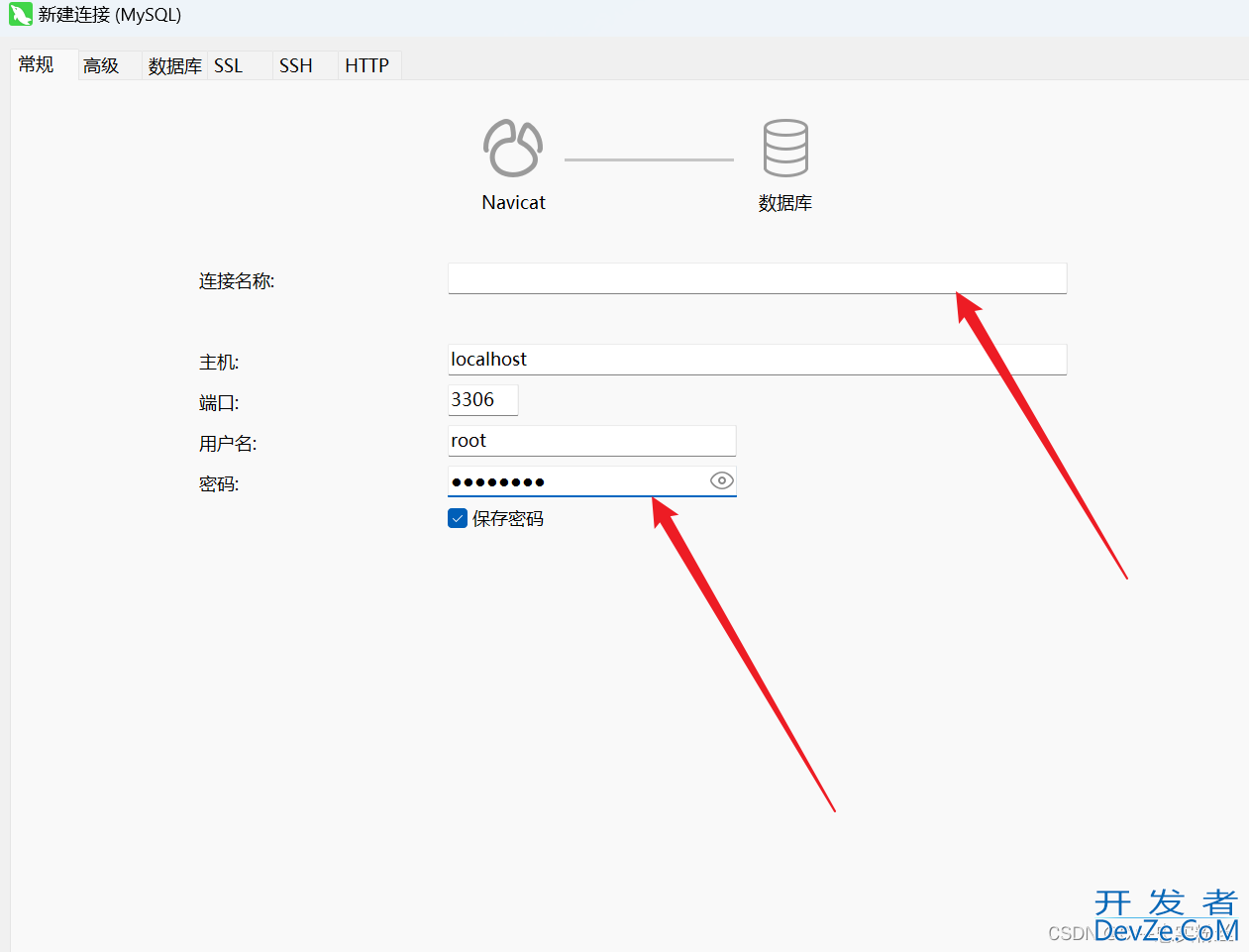Click the 主机 field containing localhost
The width and height of the screenshot is (1249, 952).
coord(757,360)
